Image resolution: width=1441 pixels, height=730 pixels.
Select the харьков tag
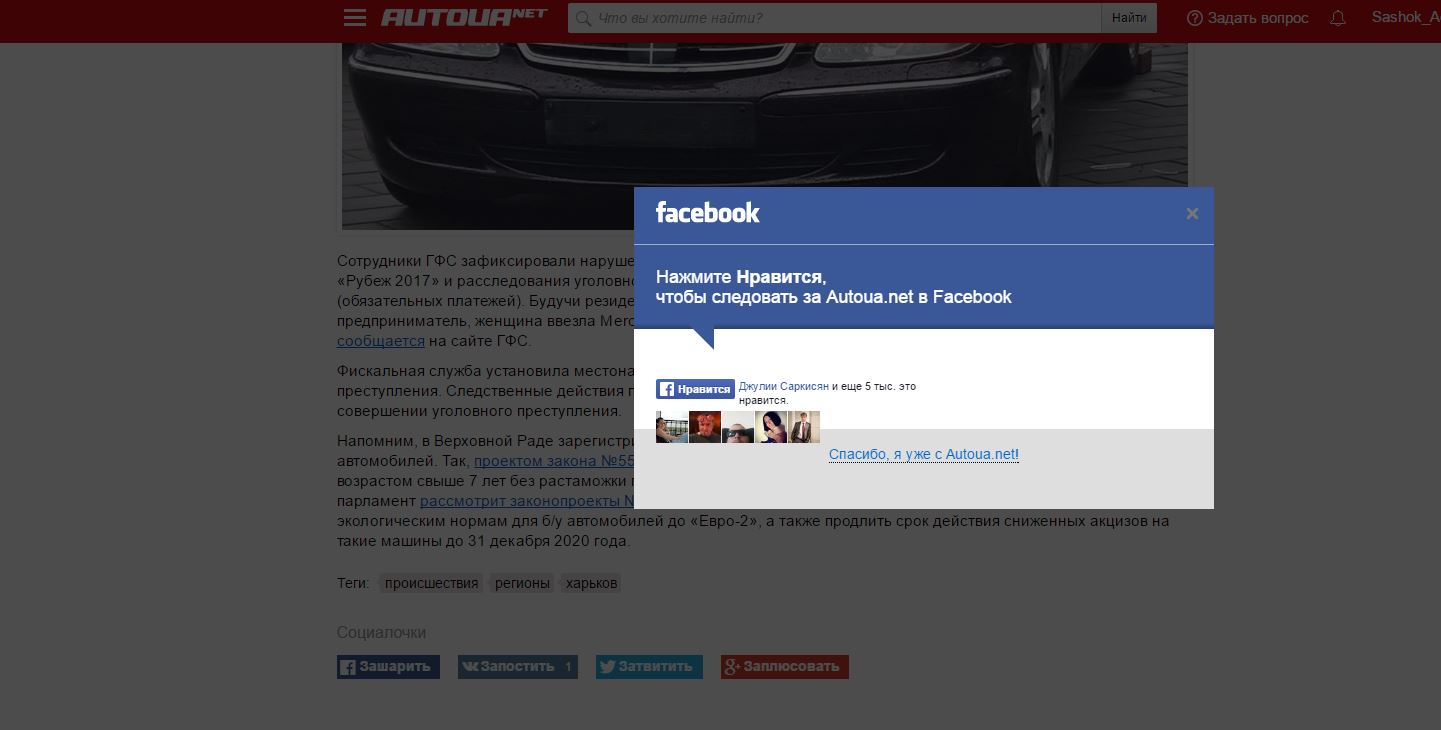591,583
